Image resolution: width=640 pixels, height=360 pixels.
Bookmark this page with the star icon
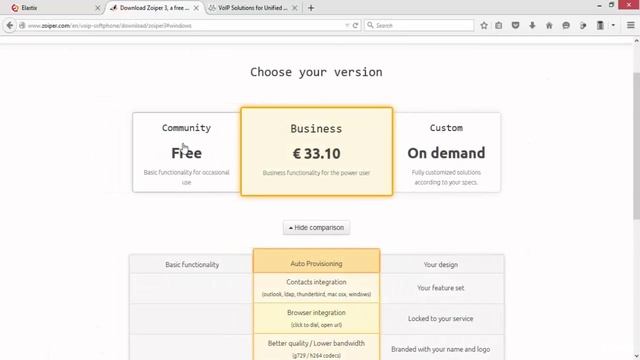pyautogui.click(x=484, y=25)
